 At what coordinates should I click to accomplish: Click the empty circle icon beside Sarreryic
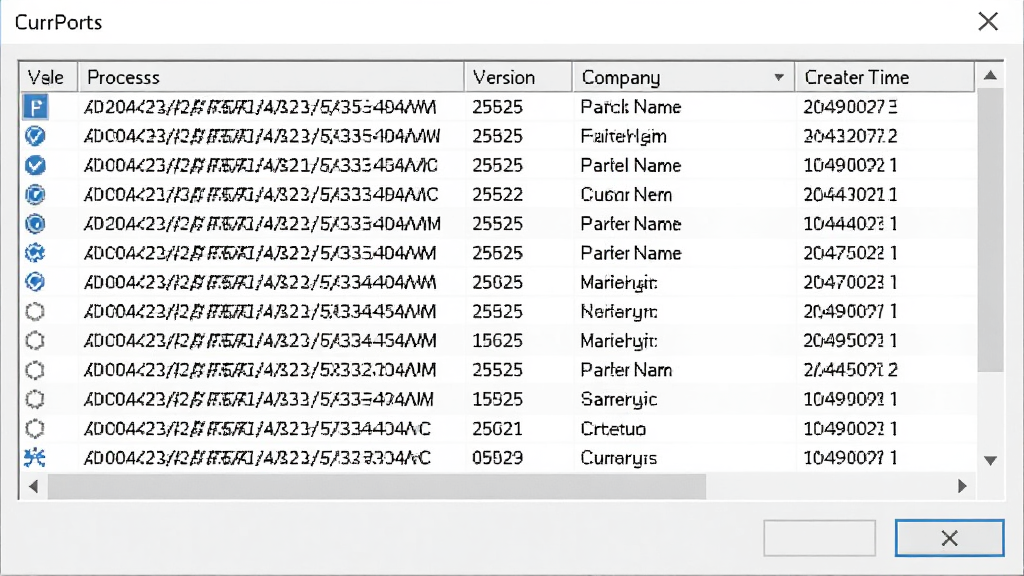pos(35,399)
